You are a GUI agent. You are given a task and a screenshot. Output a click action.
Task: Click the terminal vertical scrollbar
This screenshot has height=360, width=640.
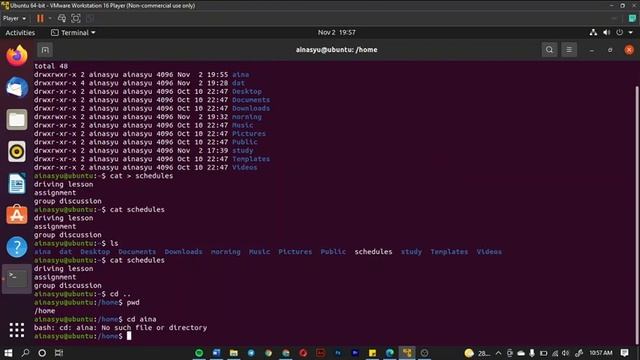coord(637,214)
